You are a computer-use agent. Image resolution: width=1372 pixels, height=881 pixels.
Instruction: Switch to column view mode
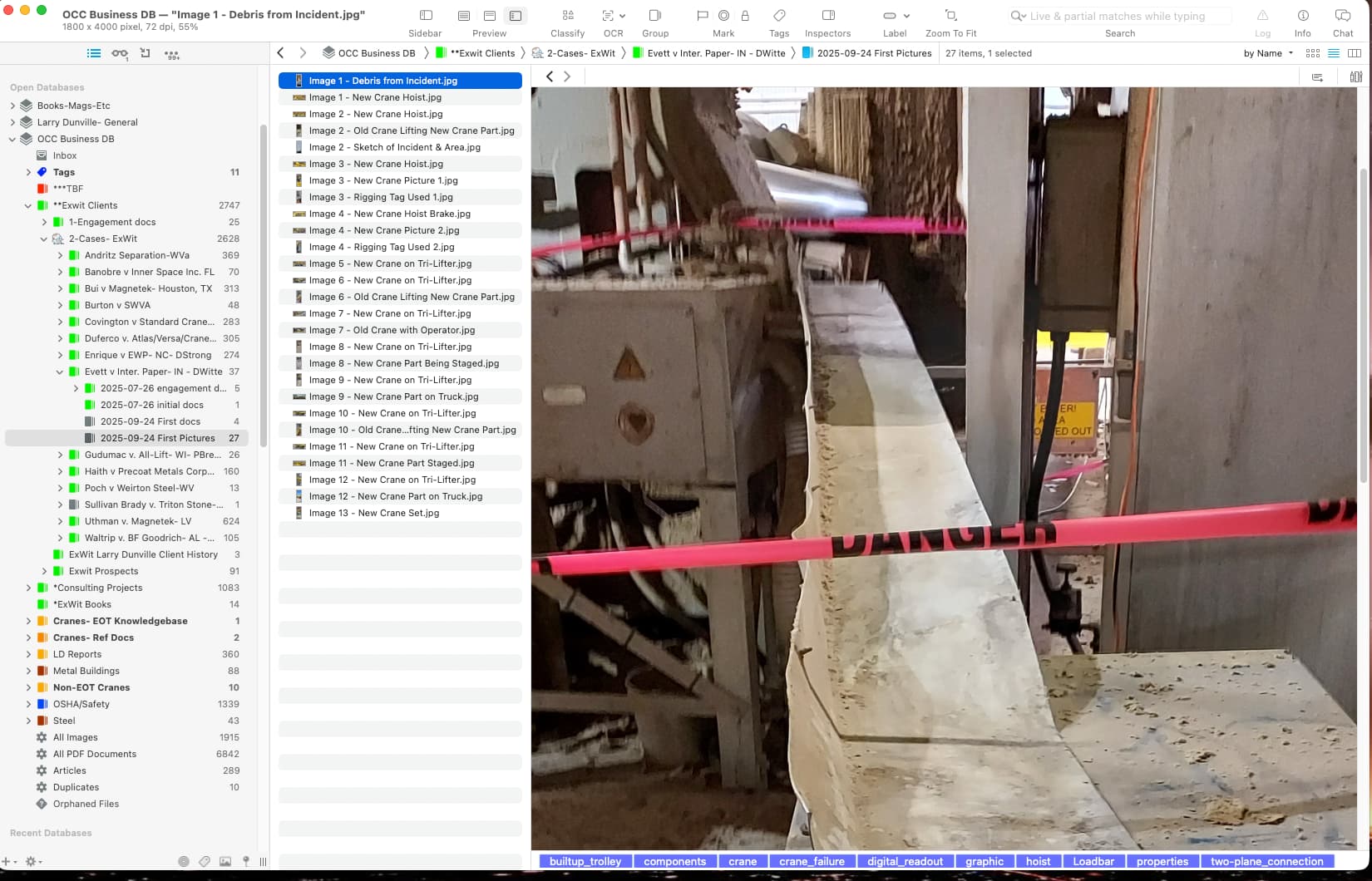[1355, 53]
